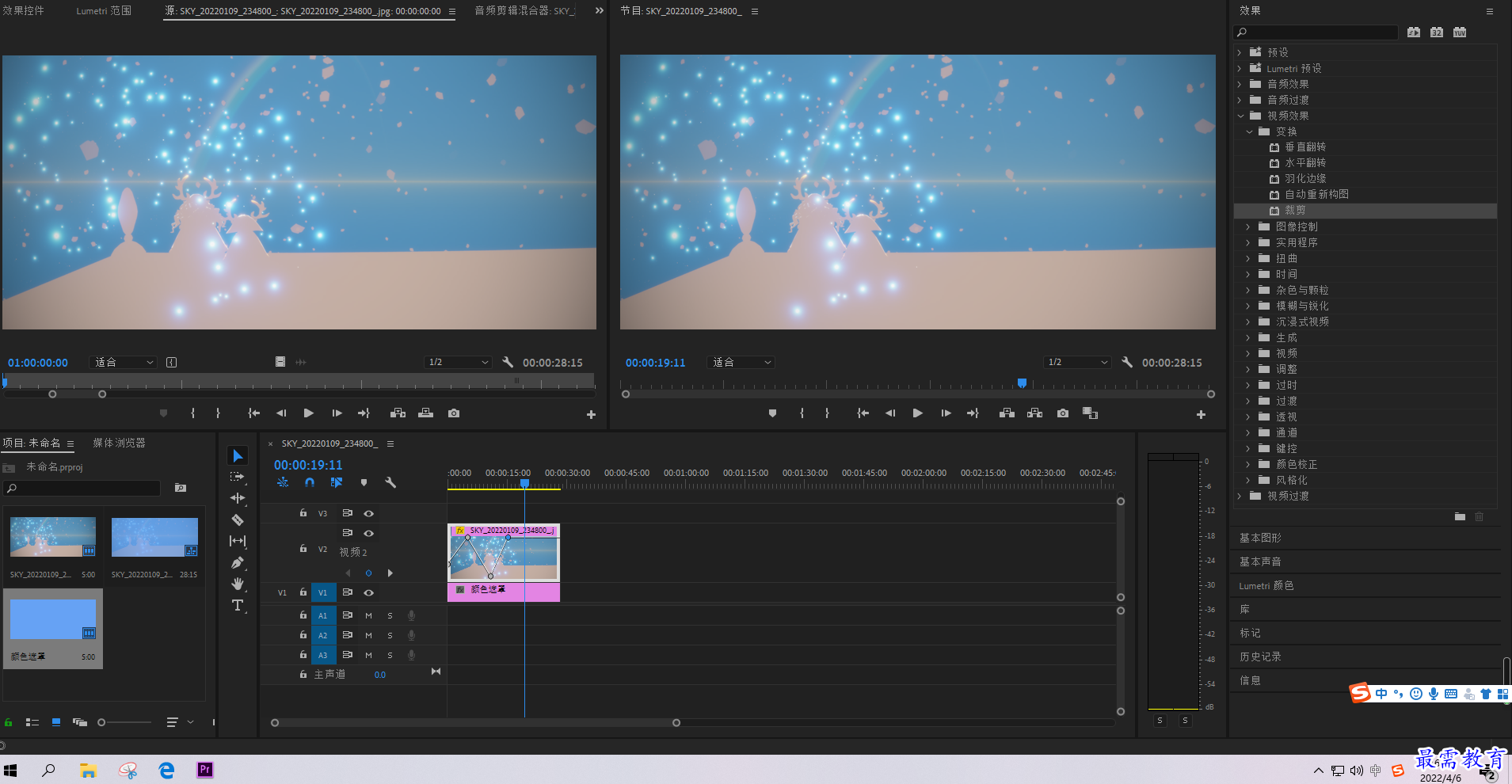Click the Lift button in program monitor
The width and height of the screenshot is (1512, 784).
click(x=1007, y=413)
